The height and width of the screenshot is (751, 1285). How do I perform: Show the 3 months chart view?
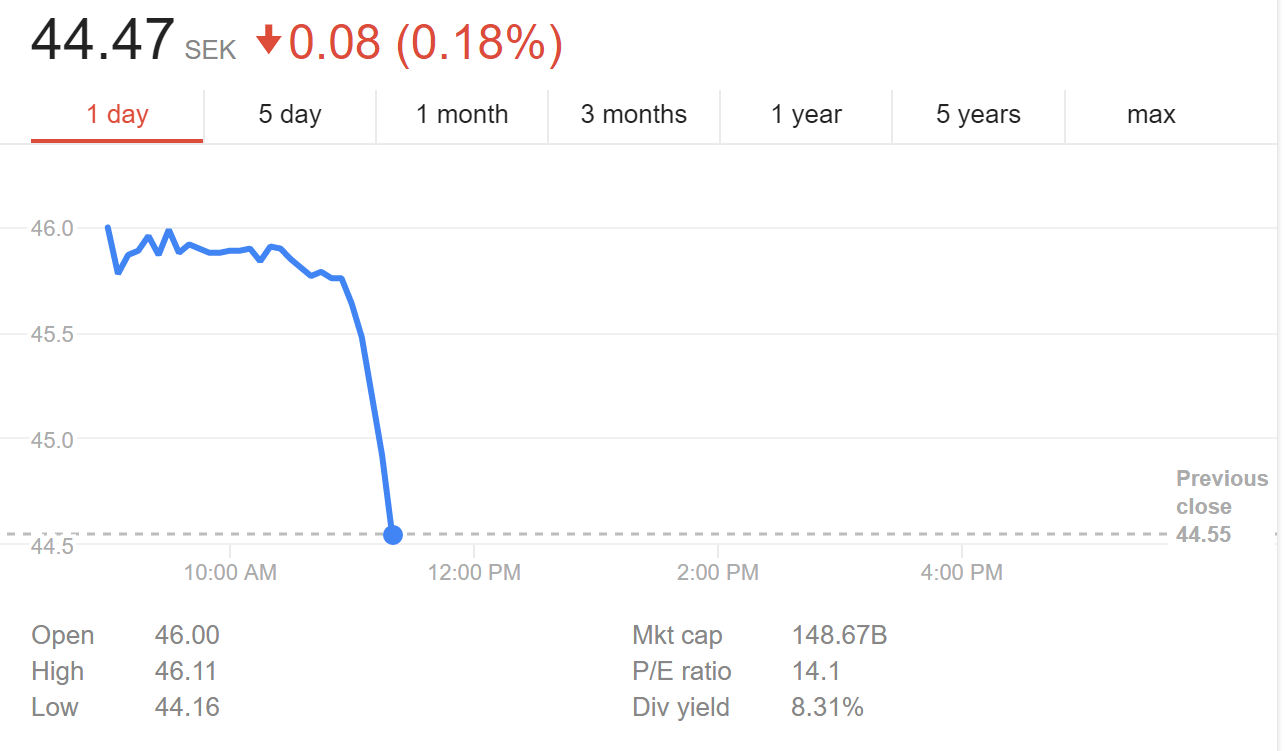pyautogui.click(x=634, y=115)
